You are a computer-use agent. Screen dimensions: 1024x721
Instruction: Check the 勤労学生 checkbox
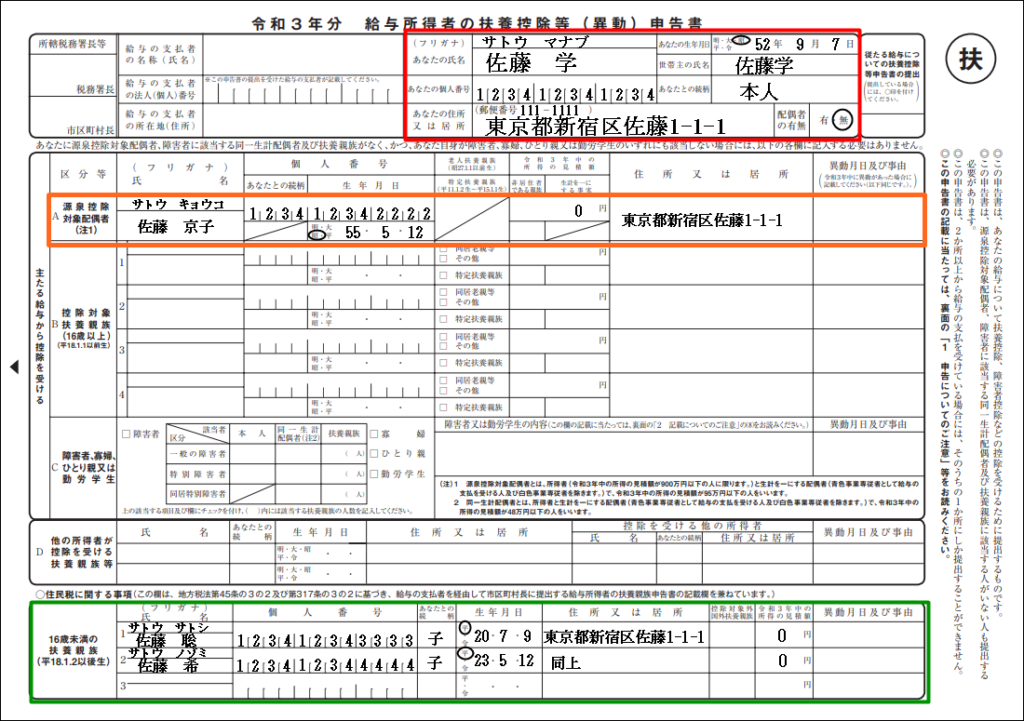374,473
